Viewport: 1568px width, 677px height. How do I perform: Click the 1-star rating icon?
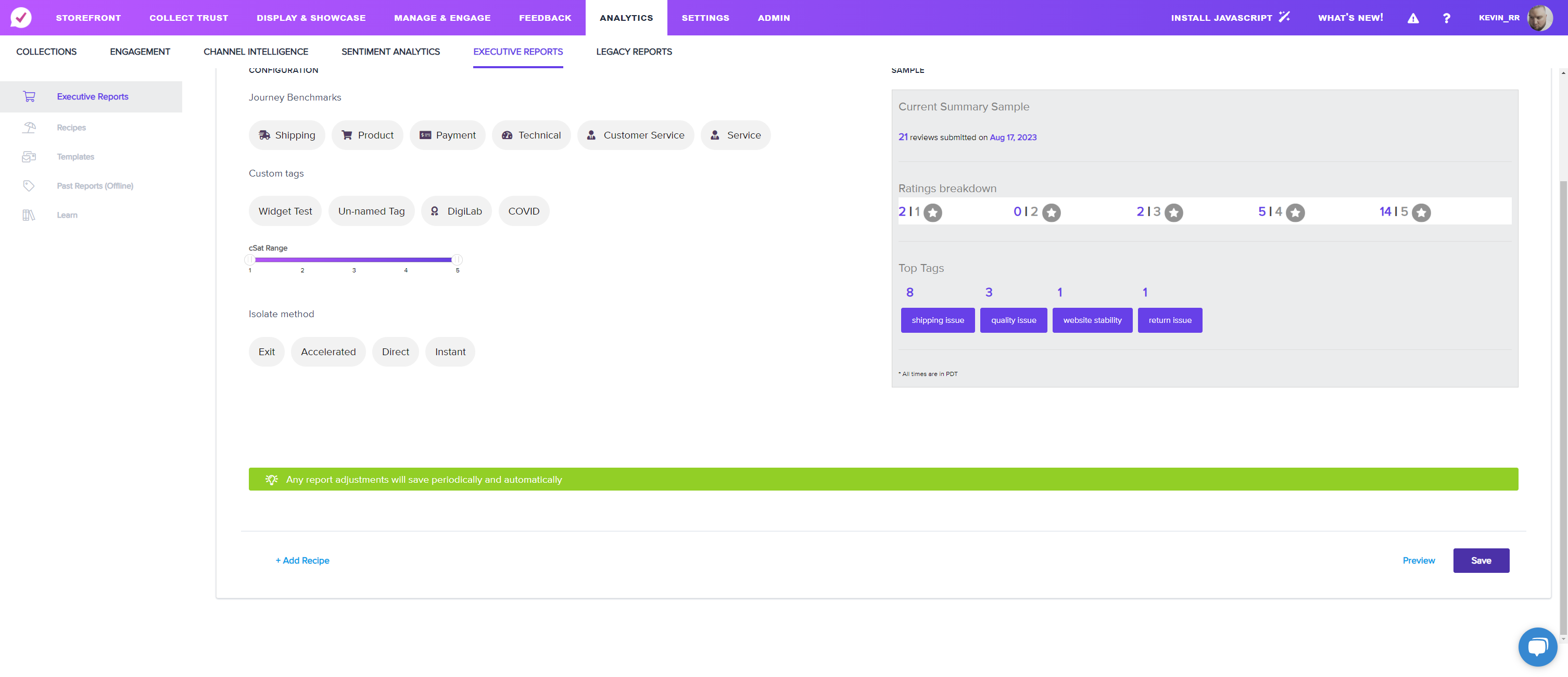(x=932, y=212)
